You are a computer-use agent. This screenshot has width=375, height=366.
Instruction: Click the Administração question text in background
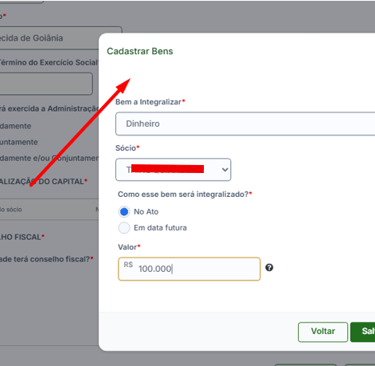point(49,109)
